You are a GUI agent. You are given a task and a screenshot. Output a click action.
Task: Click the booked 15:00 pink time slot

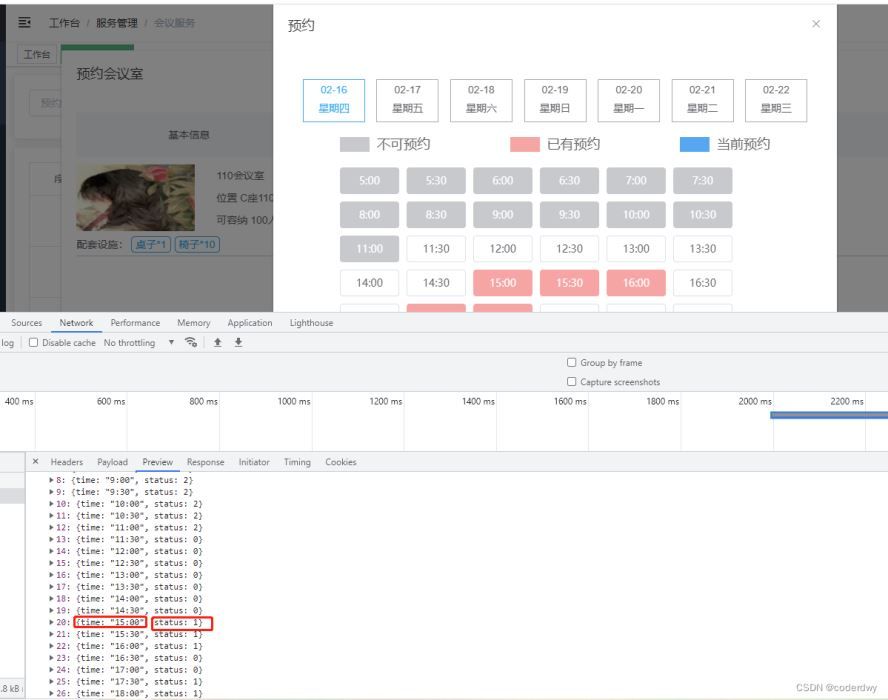tap(502, 283)
